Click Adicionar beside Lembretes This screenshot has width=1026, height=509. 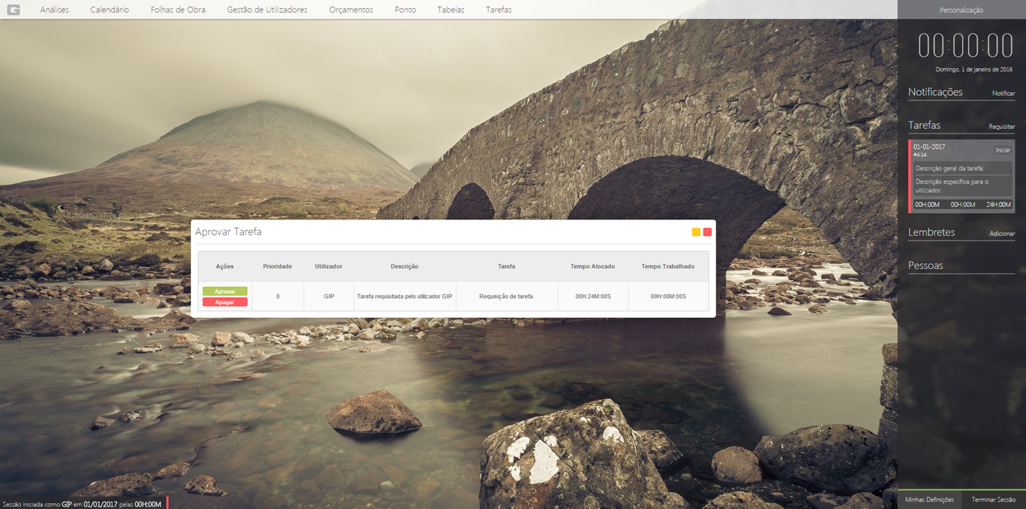tap(1001, 234)
